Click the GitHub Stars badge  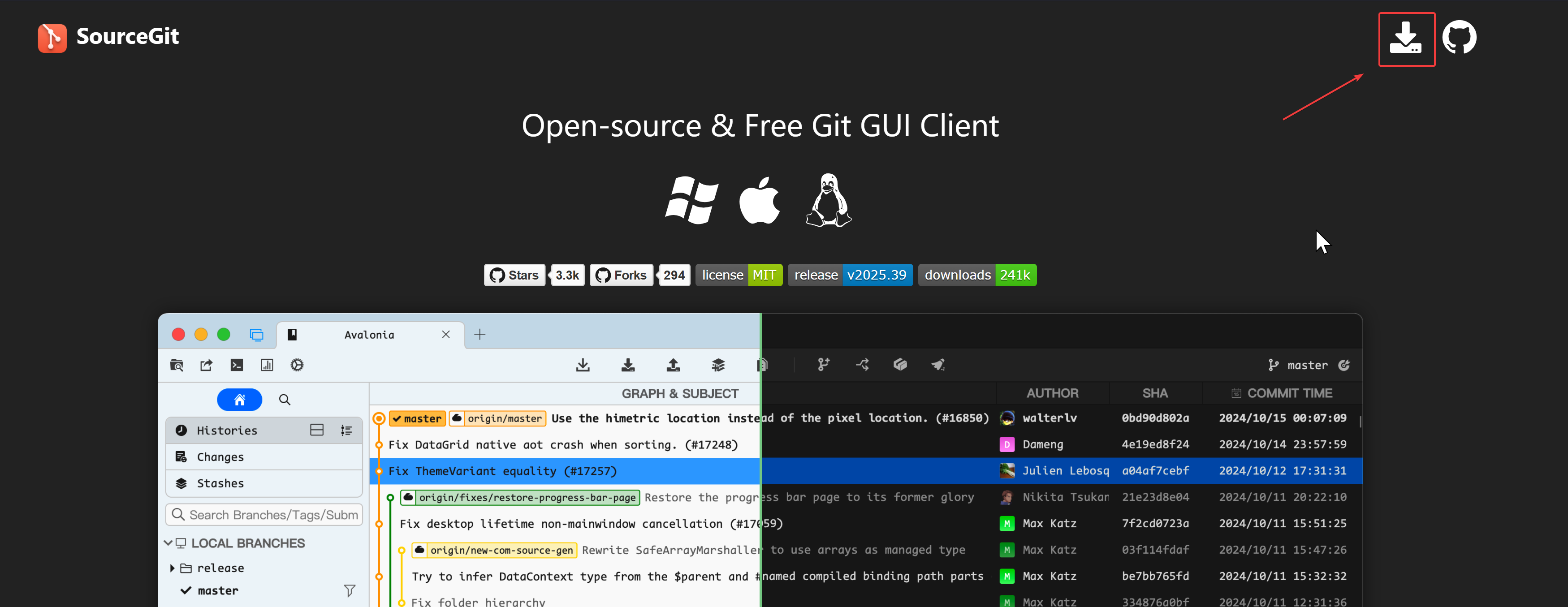(x=515, y=275)
